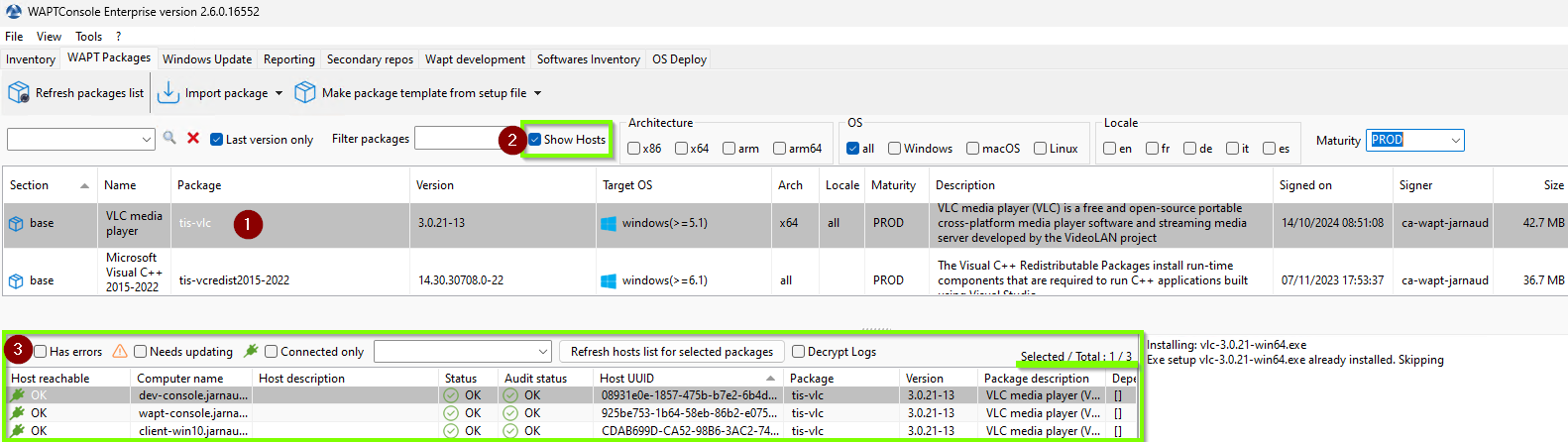Click the 14.30.30708.0-22 version cell
Image resolution: width=1568 pixels, height=442 pixels.
pyautogui.click(x=461, y=280)
